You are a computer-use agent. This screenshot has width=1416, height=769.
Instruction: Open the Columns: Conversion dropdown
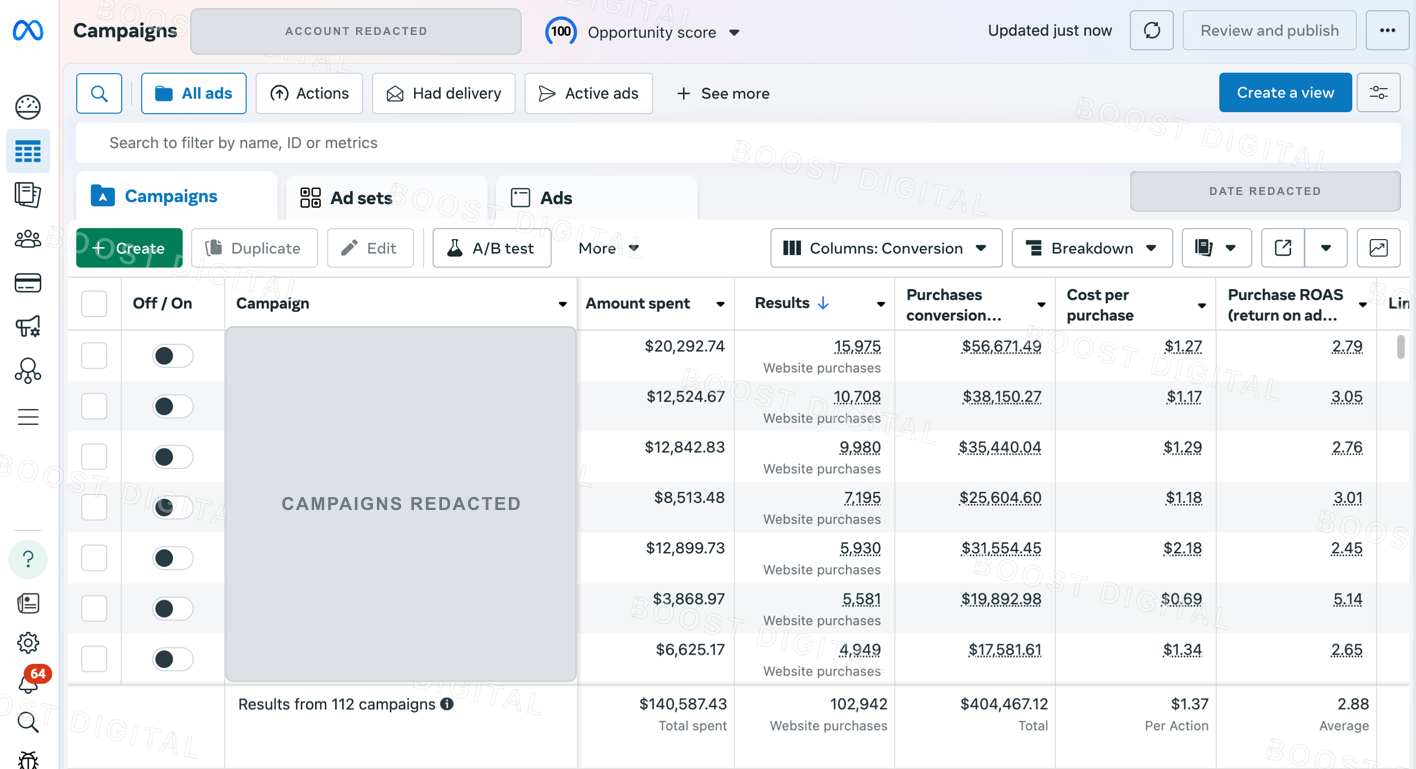[886, 248]
